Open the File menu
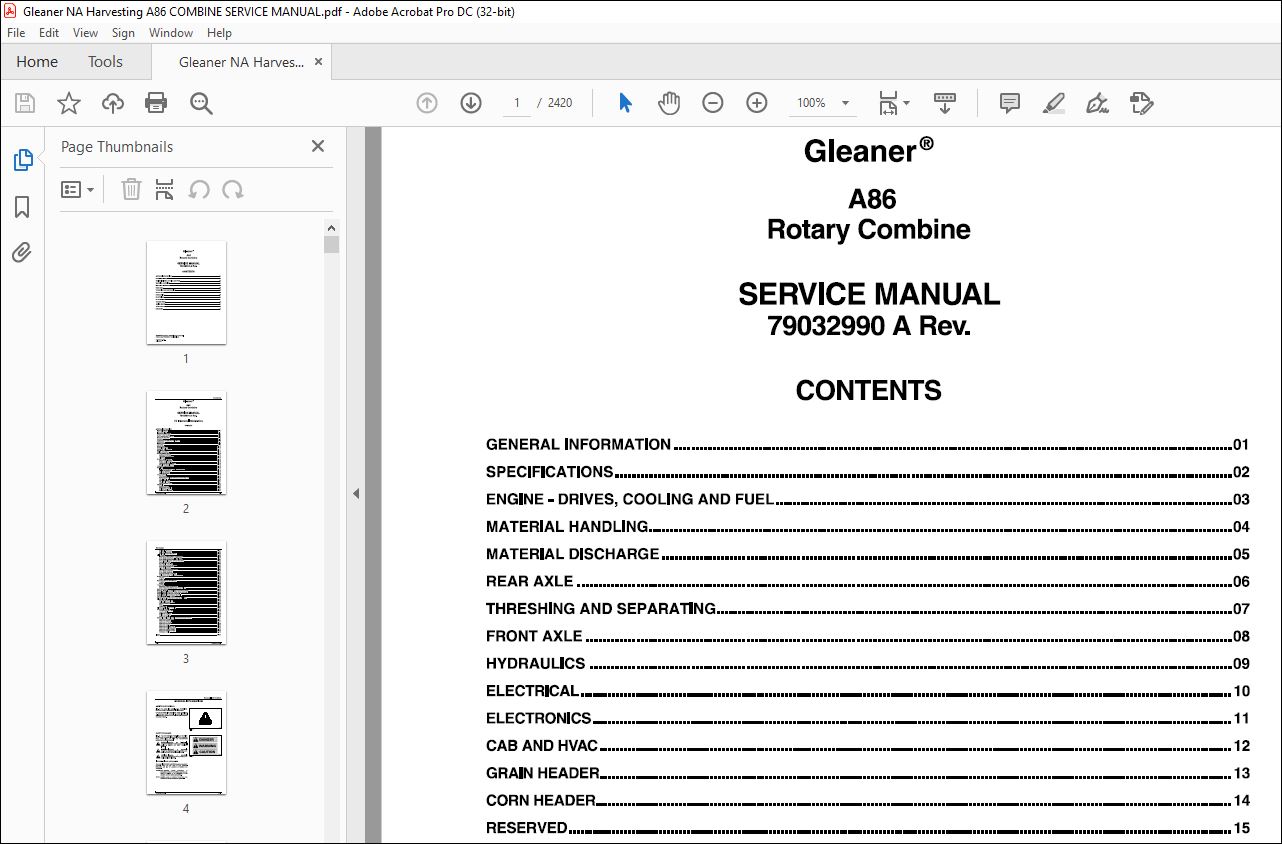 click(x=16, y=33)
